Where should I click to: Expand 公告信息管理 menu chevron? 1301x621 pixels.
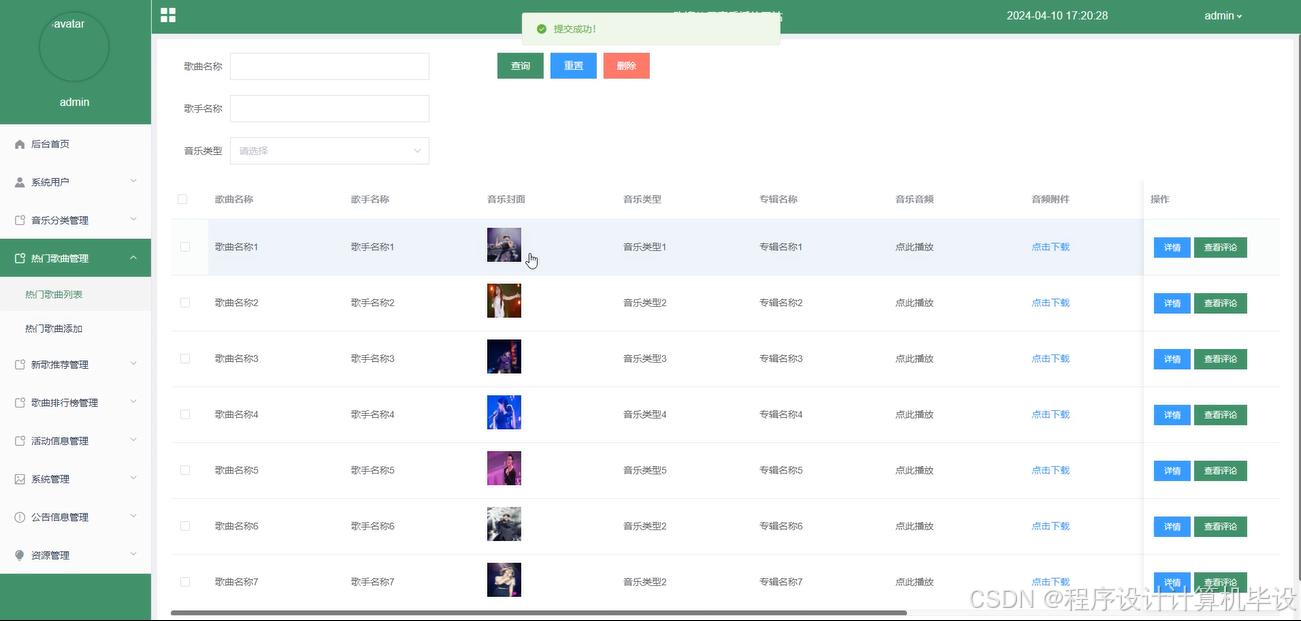pos(134,517)
